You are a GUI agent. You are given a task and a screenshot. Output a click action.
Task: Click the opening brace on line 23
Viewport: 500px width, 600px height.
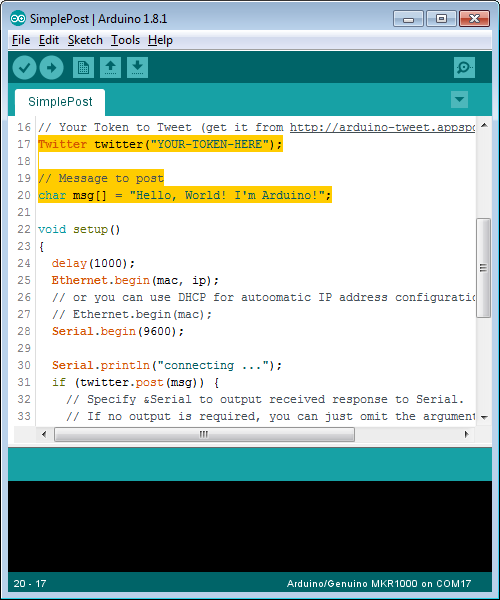tap(41, 246)
